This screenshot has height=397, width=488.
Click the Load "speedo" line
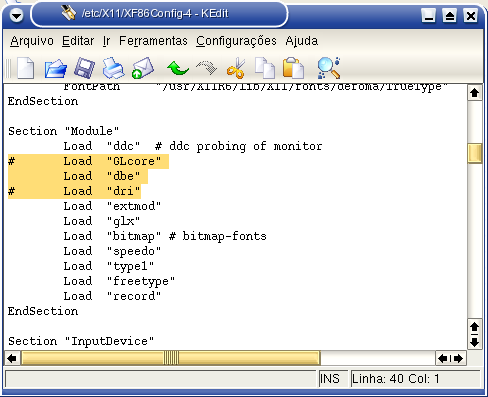click(112, 251)
